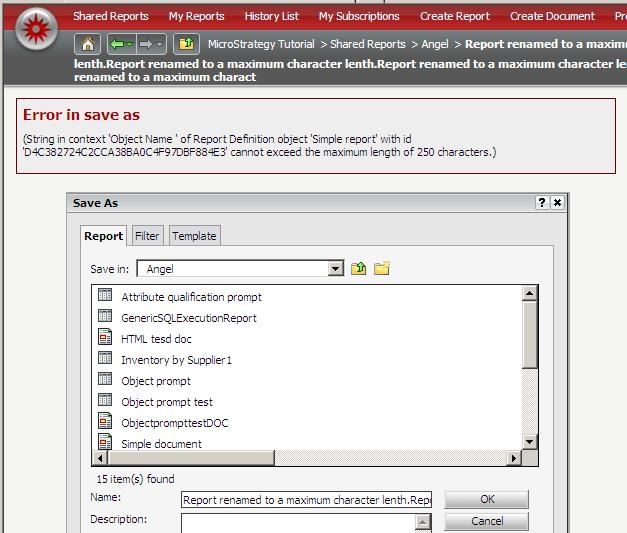This screenshot has height=533, width=627.
Task: Click the Simple document icon
Action: [105, 442]
